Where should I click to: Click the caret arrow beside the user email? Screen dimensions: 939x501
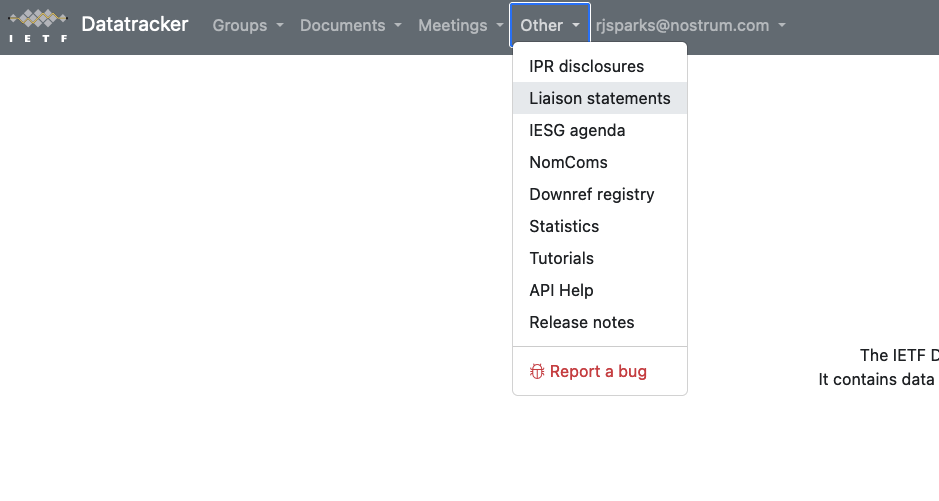[x=782, y=25]
